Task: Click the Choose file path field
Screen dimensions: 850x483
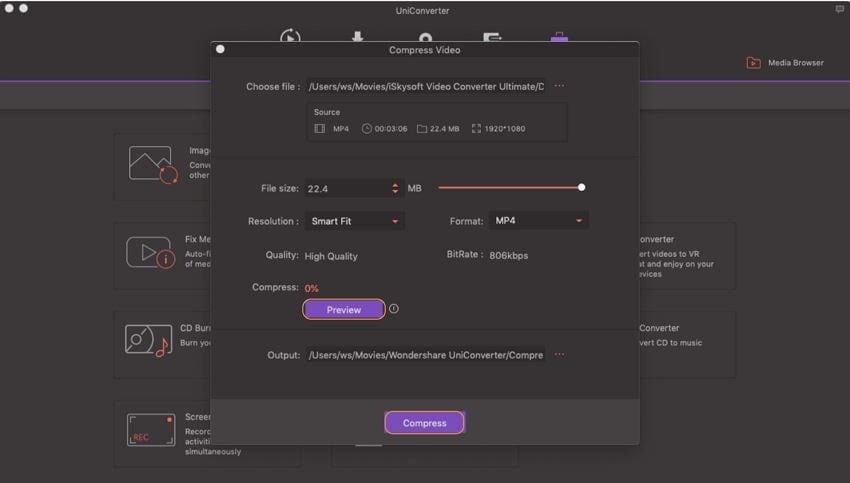Action: pyautogui.click(x=426, y=87)
